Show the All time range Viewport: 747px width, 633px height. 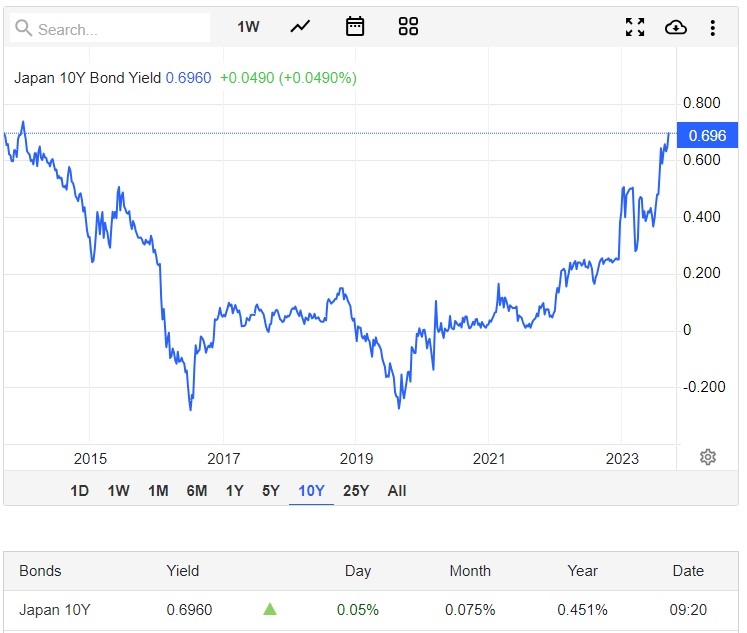pos(397,490)
